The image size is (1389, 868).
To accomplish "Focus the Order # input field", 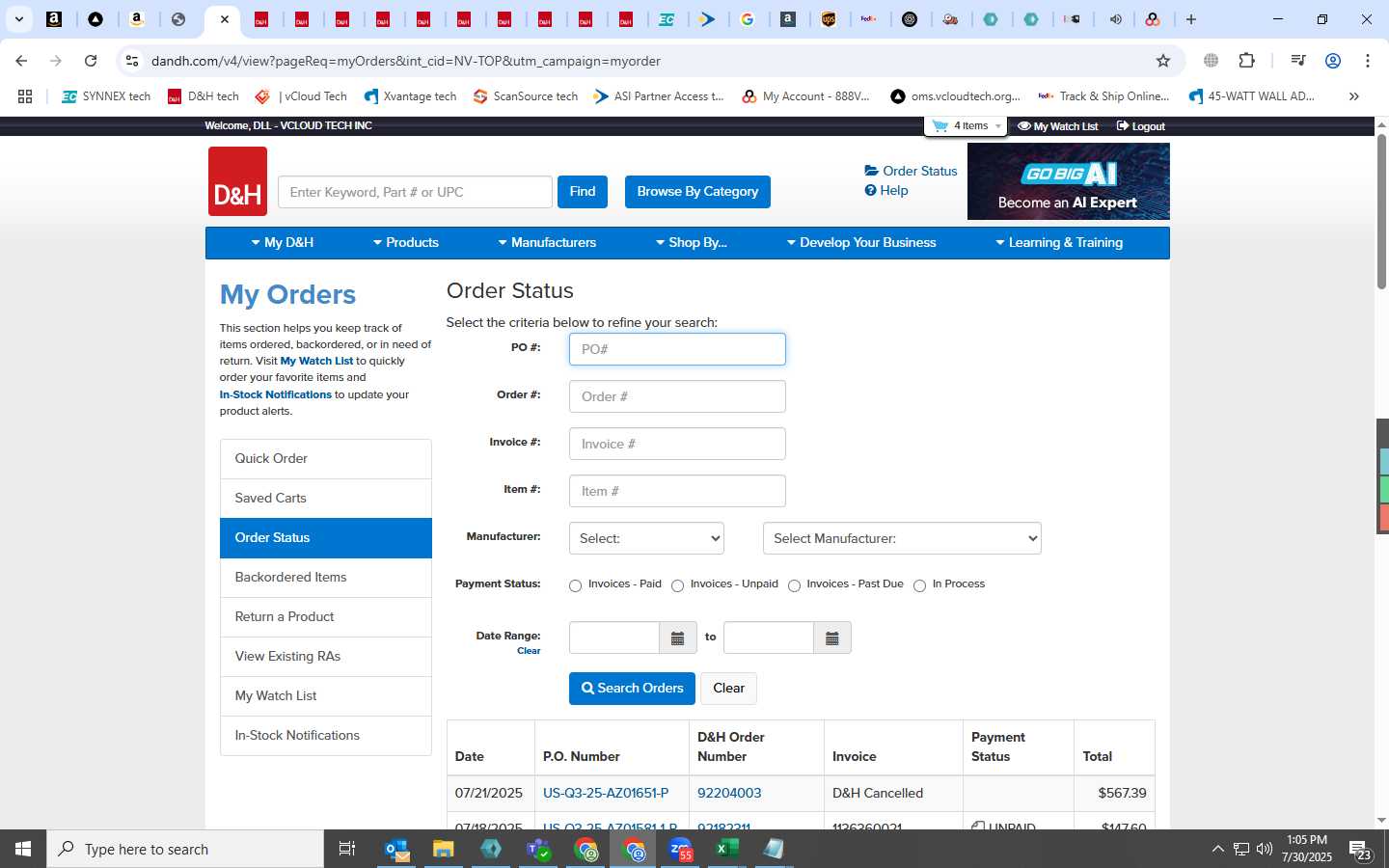I will (x=677, y=396).
